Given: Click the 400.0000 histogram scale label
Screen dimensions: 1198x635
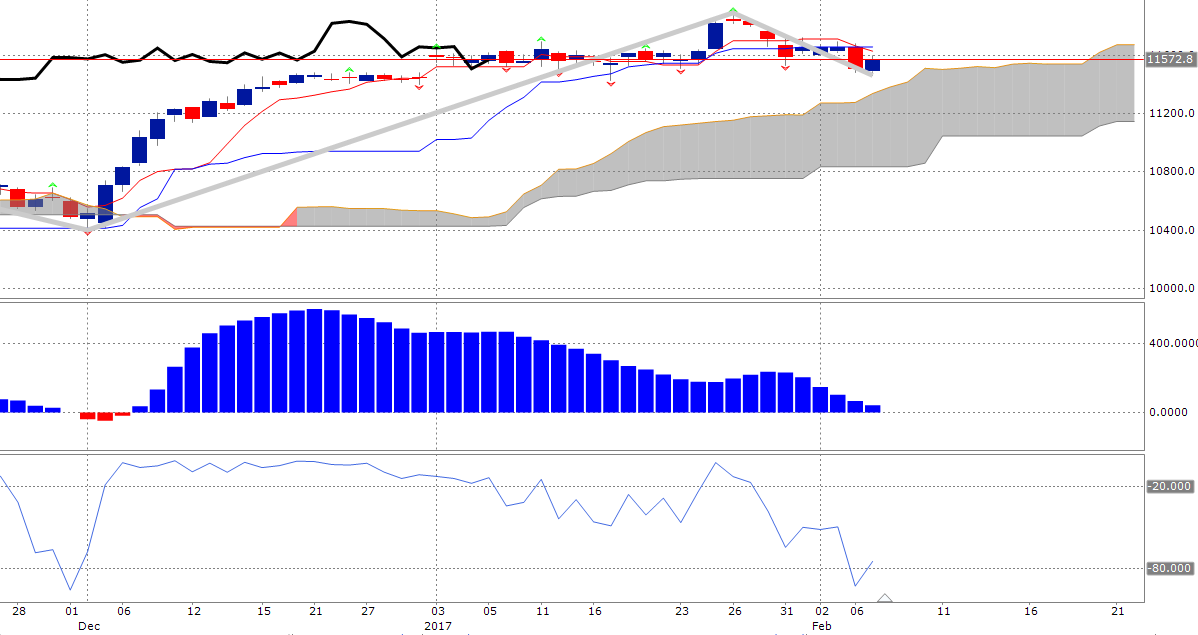Looking at the screenshot, I should coord(1170,343).
